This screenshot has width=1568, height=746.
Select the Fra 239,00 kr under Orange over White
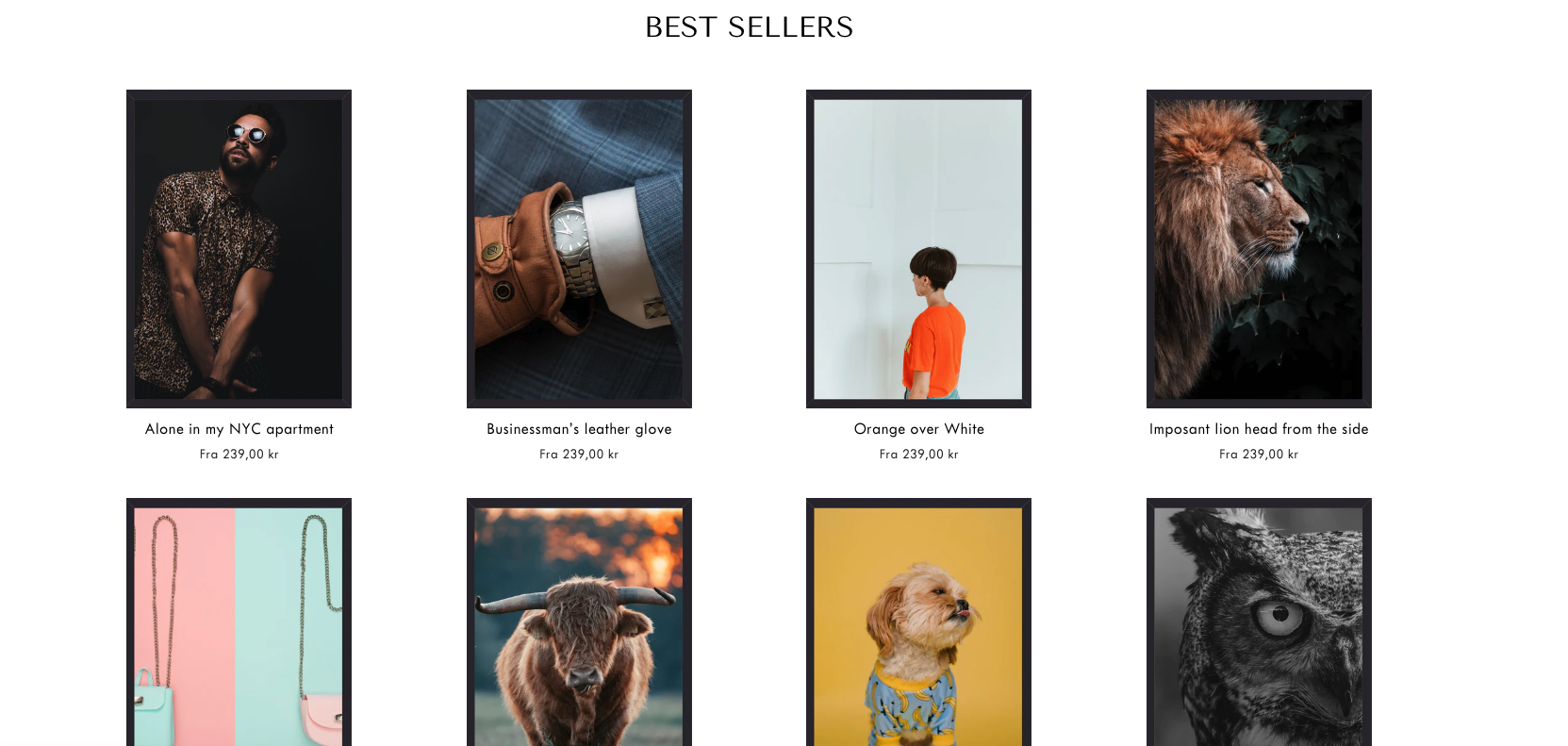919,455
